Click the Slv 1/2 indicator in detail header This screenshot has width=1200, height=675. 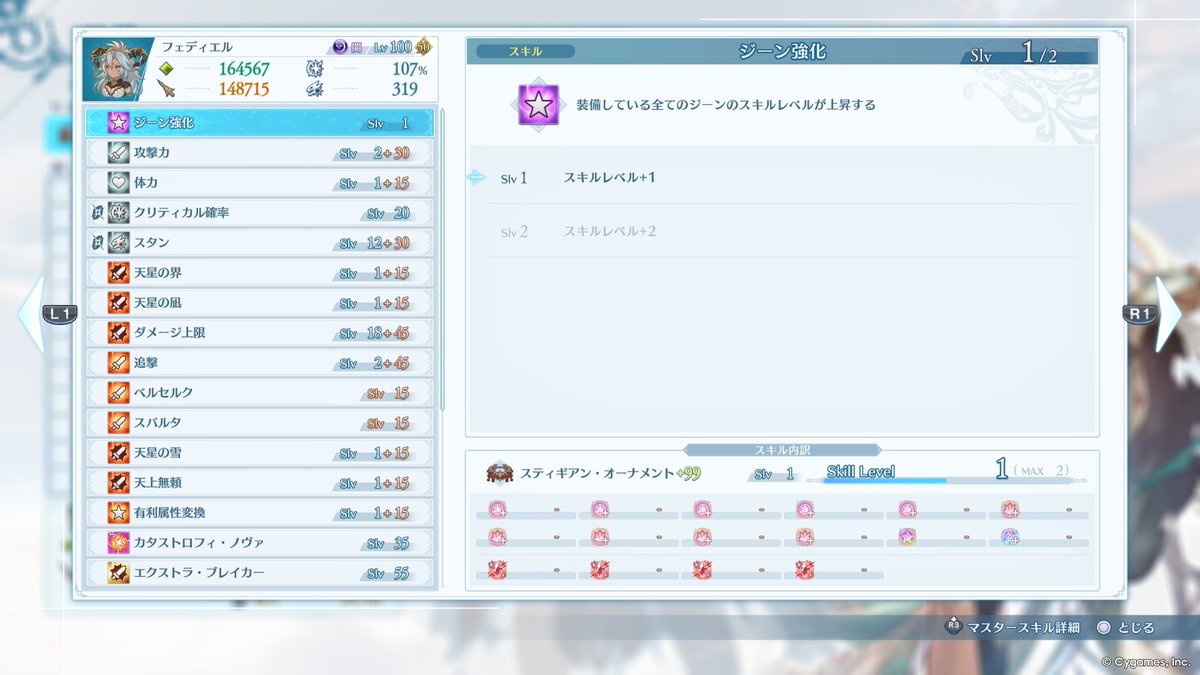click(1013, 54)
